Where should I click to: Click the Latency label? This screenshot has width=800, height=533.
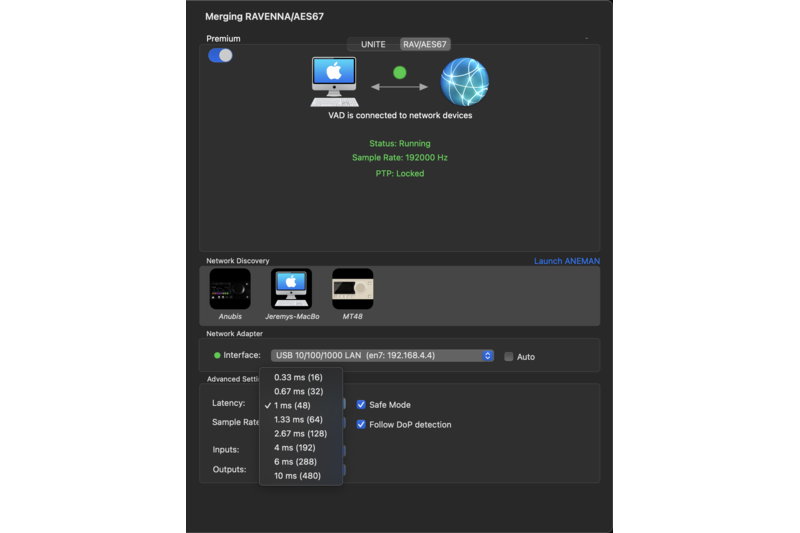[229, 403]
